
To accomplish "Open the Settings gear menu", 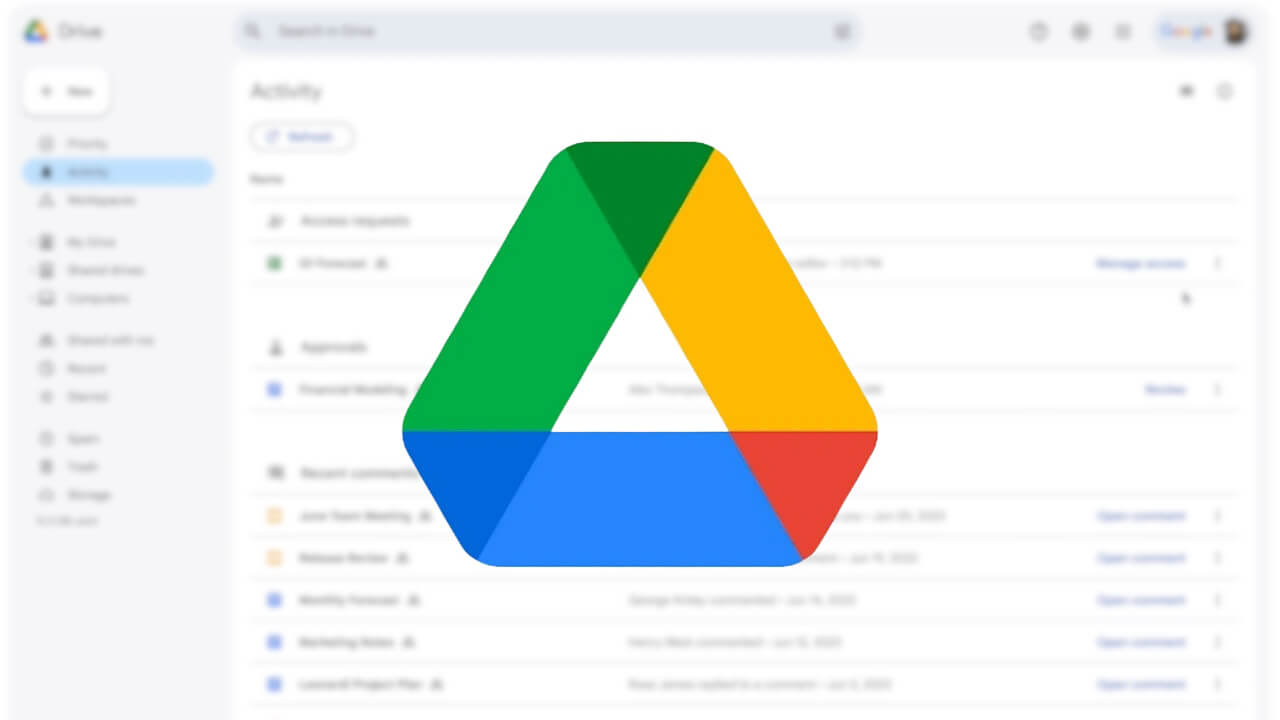I will 1081,31.
